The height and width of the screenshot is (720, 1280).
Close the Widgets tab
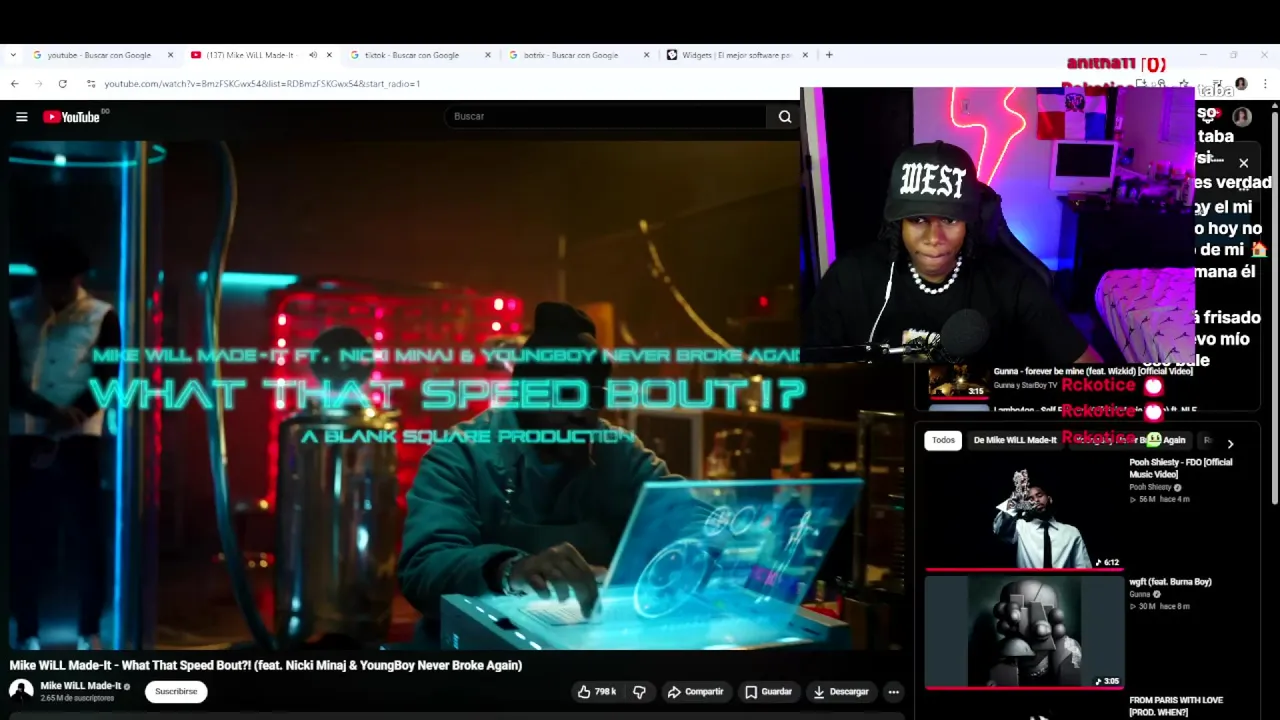(x=805, y=55)
